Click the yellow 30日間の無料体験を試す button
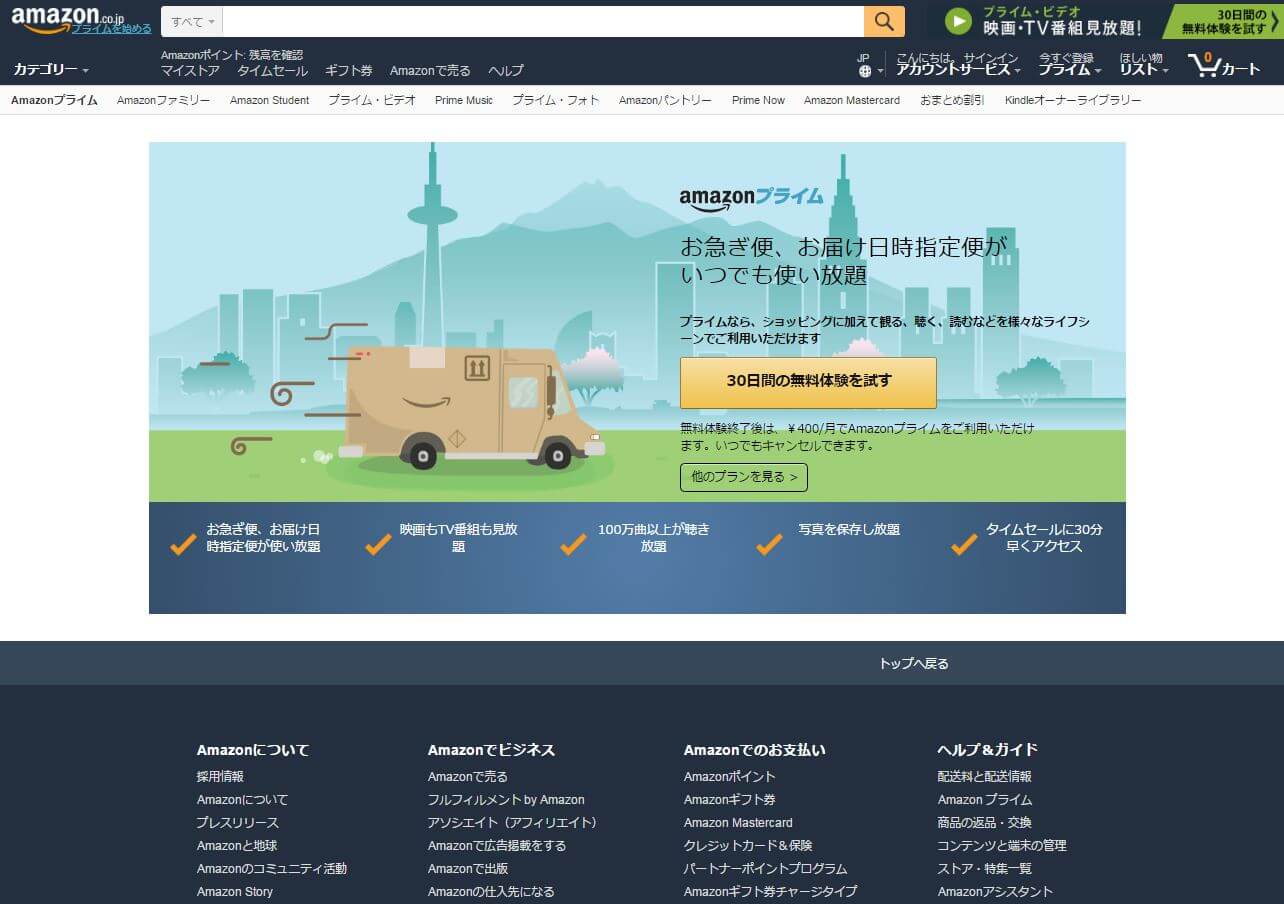Screen dimensions: 1284x904 tap(808, 382)
